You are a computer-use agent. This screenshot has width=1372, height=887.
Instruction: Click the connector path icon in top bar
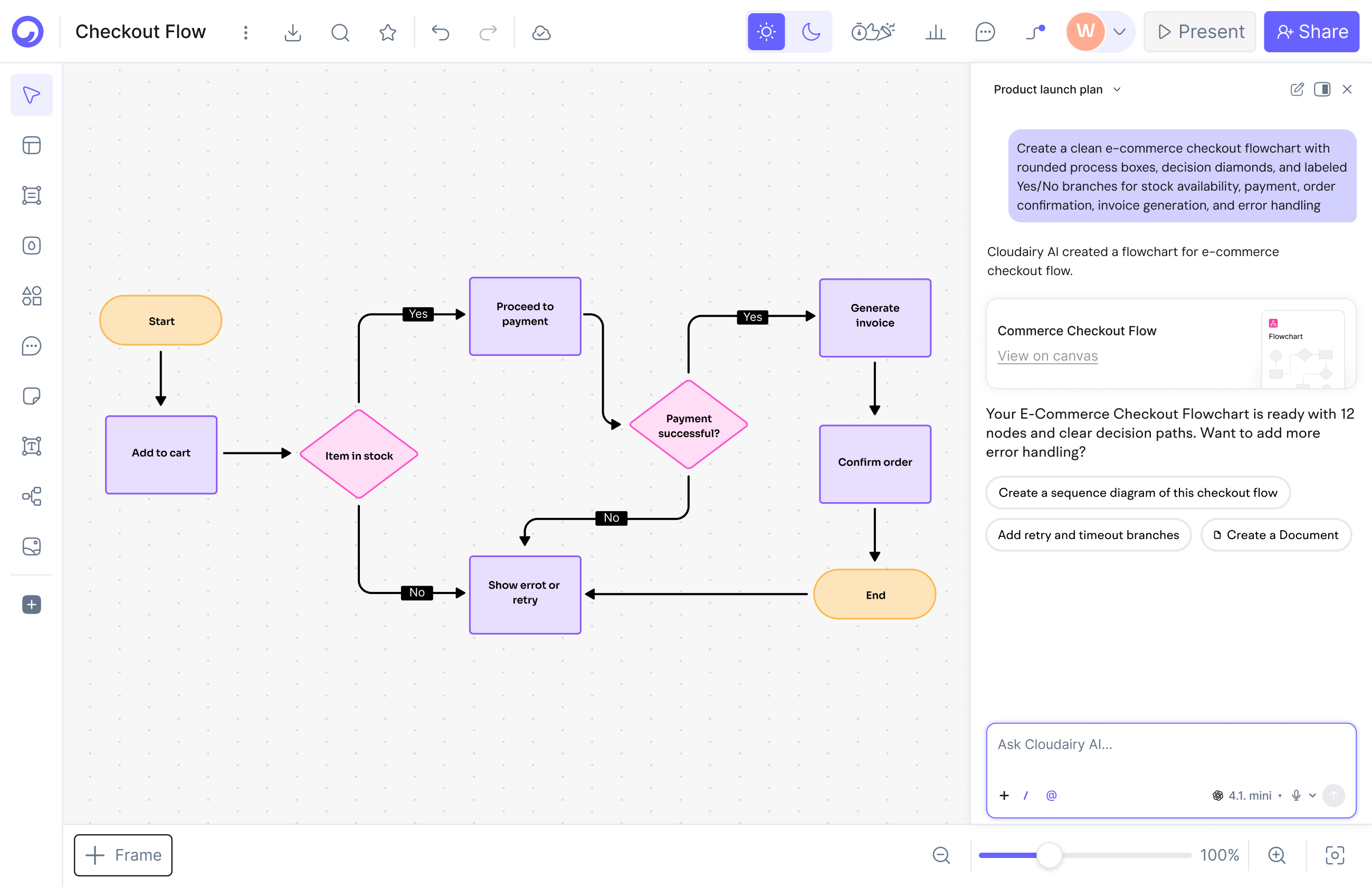pos(1035,32)
